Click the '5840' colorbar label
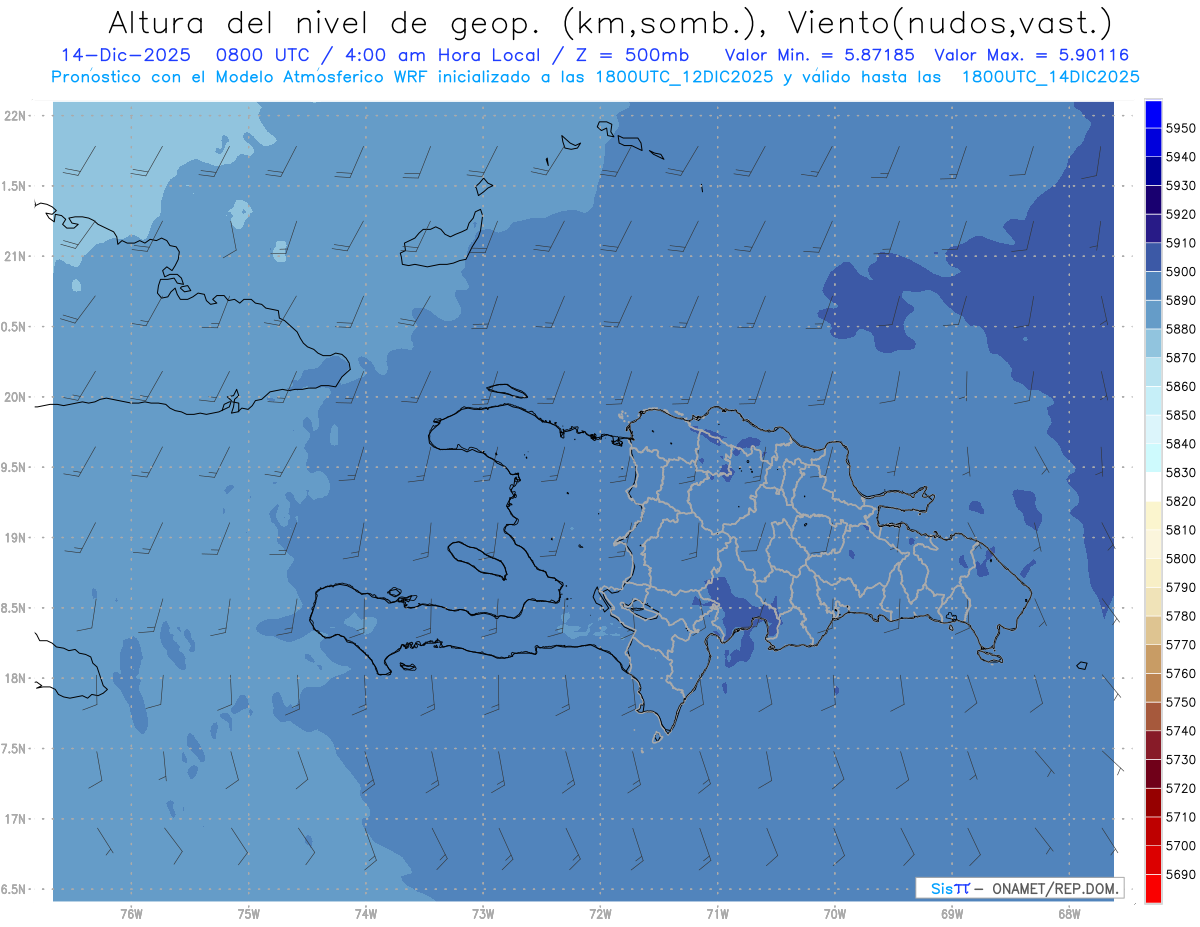 (1181, 443)
